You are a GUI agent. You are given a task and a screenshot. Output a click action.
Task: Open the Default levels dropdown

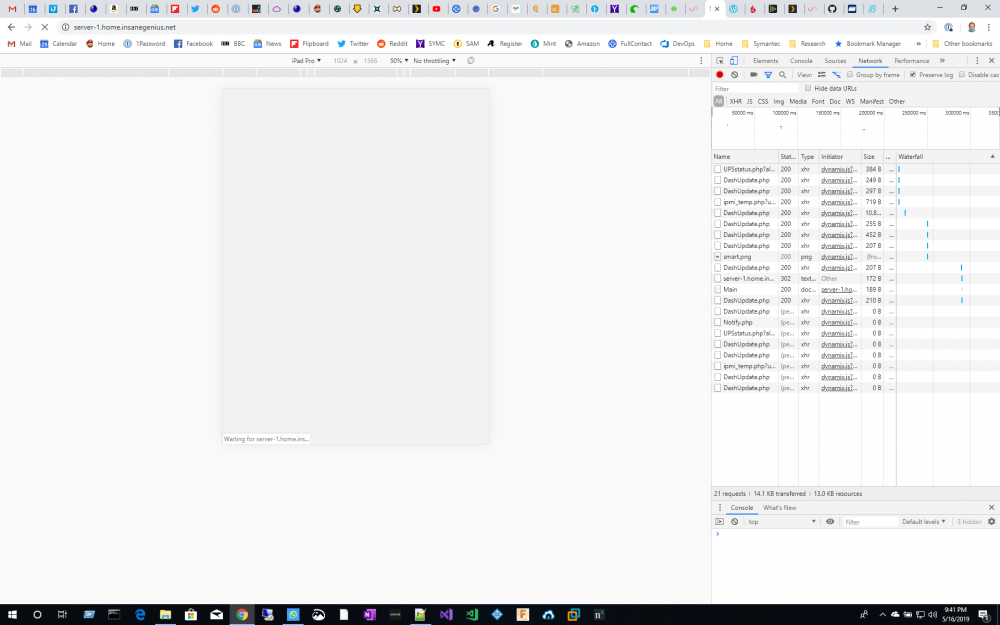(x=923, y=522)
